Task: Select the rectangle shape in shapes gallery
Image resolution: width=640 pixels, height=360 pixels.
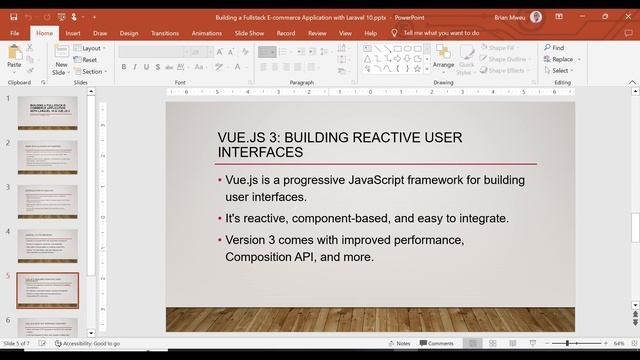Action: (x=398, y=49)
